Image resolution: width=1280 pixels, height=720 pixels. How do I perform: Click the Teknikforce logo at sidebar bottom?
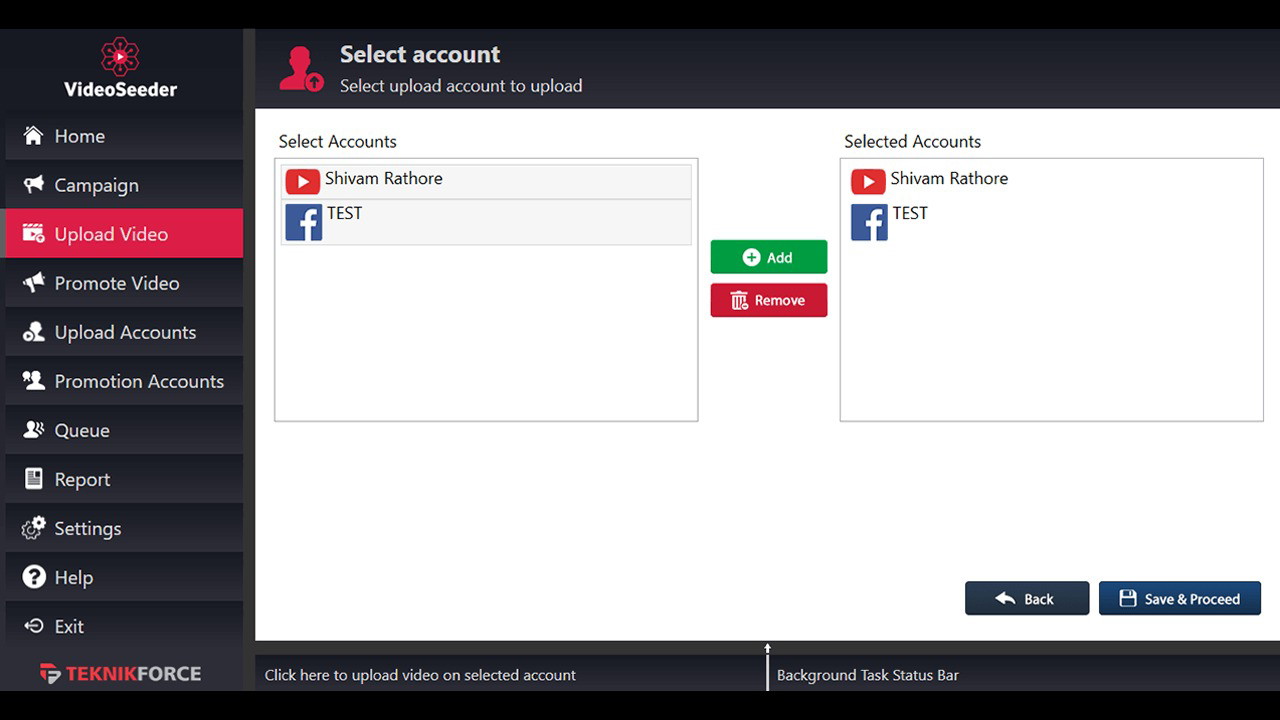(x=120, y=673)
